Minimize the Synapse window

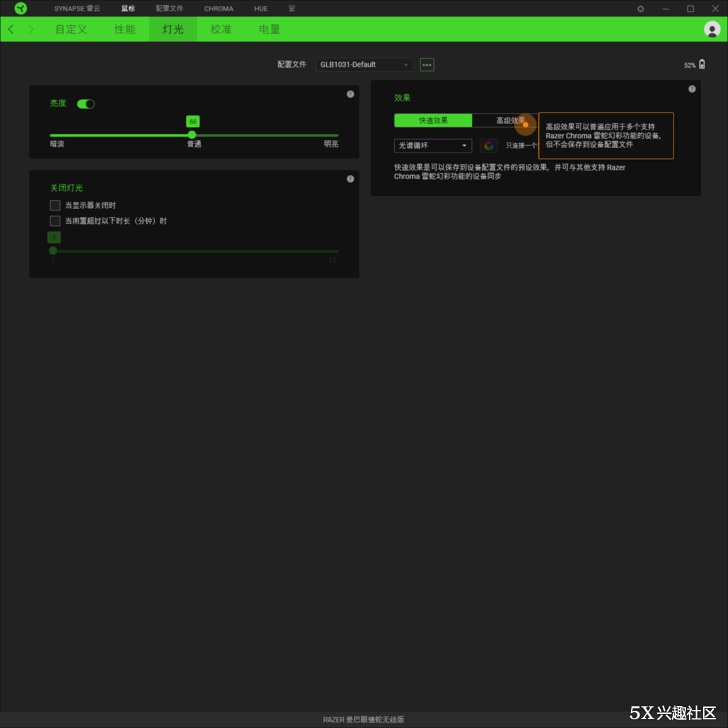[x=665, y=8]
